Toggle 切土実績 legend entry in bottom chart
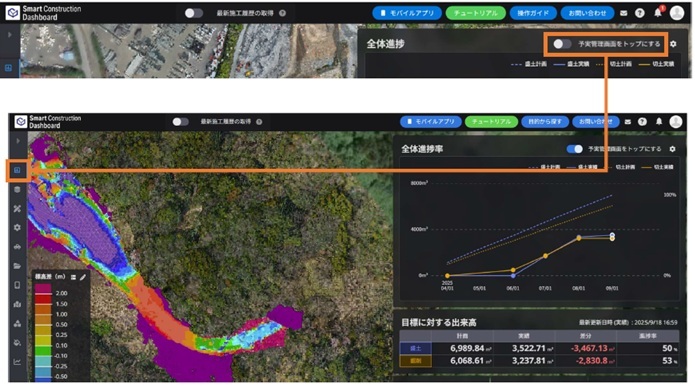Viewport: 695px width, 387px height. 657,167
